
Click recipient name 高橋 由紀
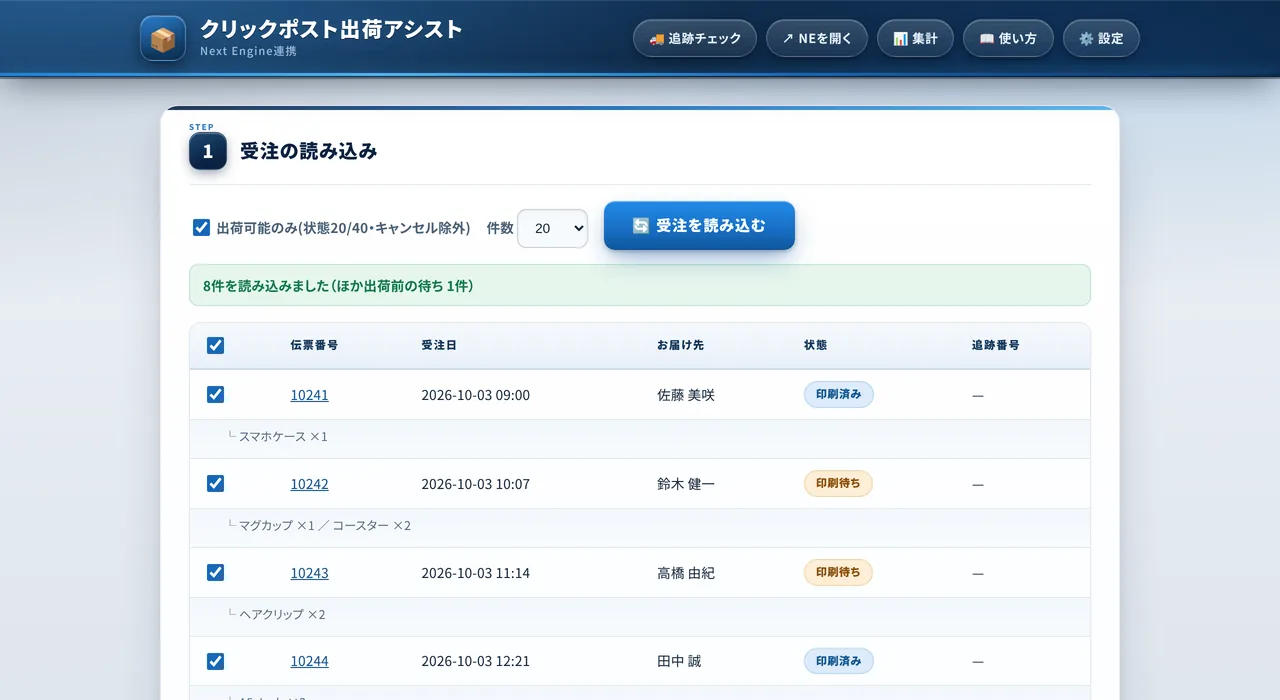pos(686,573)
